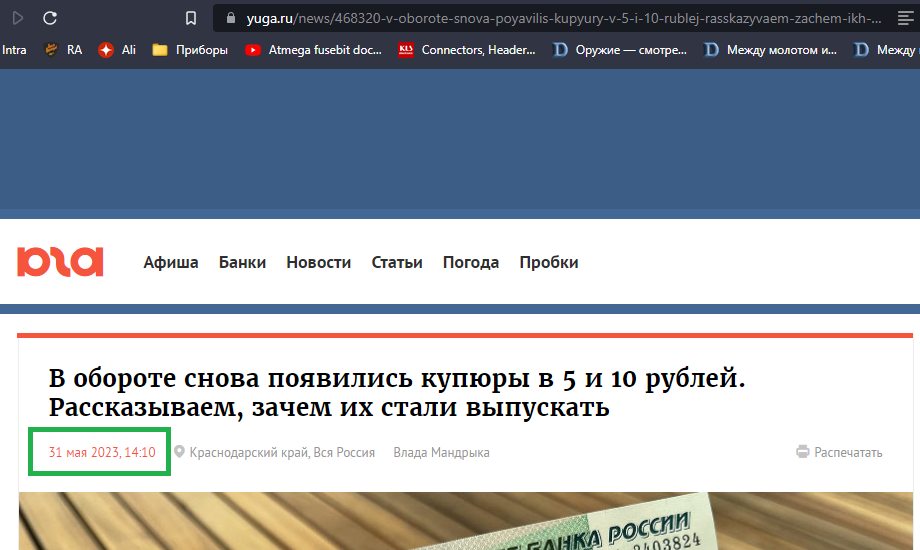Open the Новости menu item
920x550 pixels.
tap(319, 262)
